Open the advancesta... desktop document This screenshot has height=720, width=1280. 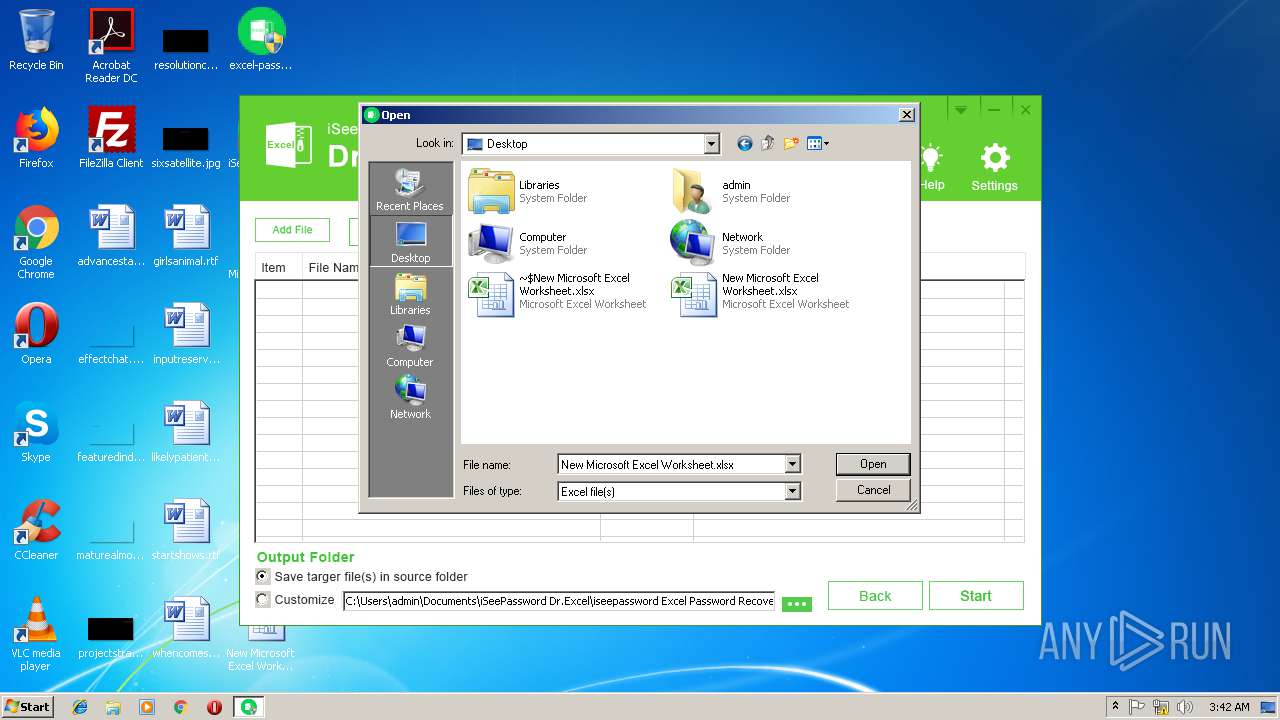pos(111,236)
